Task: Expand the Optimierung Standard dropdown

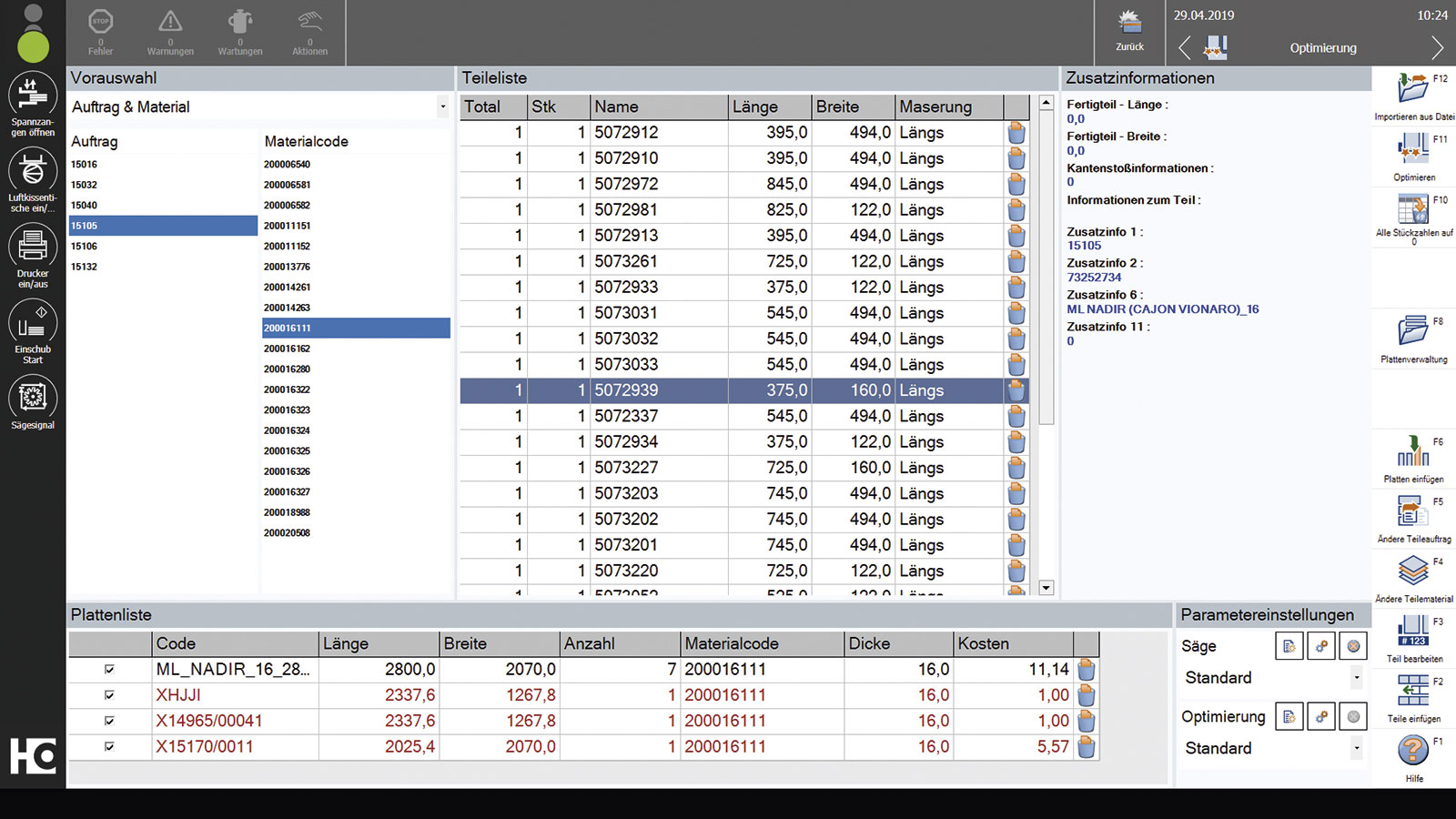Action: point(1356,748)
